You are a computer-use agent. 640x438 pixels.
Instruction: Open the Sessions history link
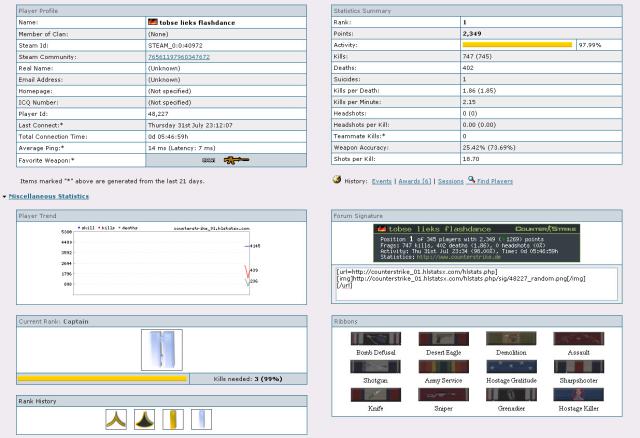[453, 180]
